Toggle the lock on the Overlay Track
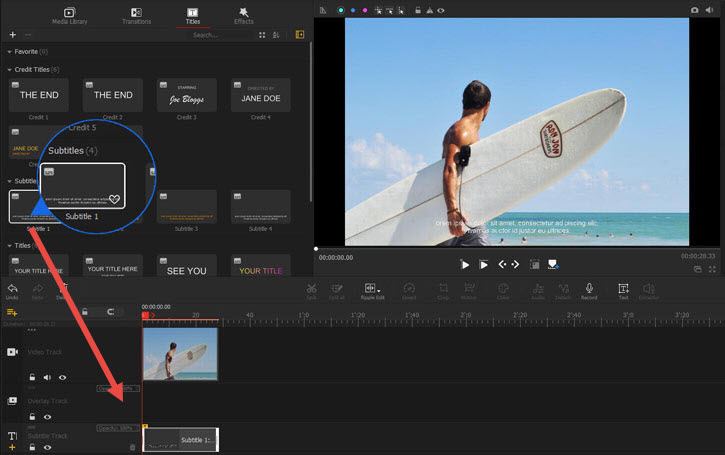The image size is (725, 455). point(32,416)
